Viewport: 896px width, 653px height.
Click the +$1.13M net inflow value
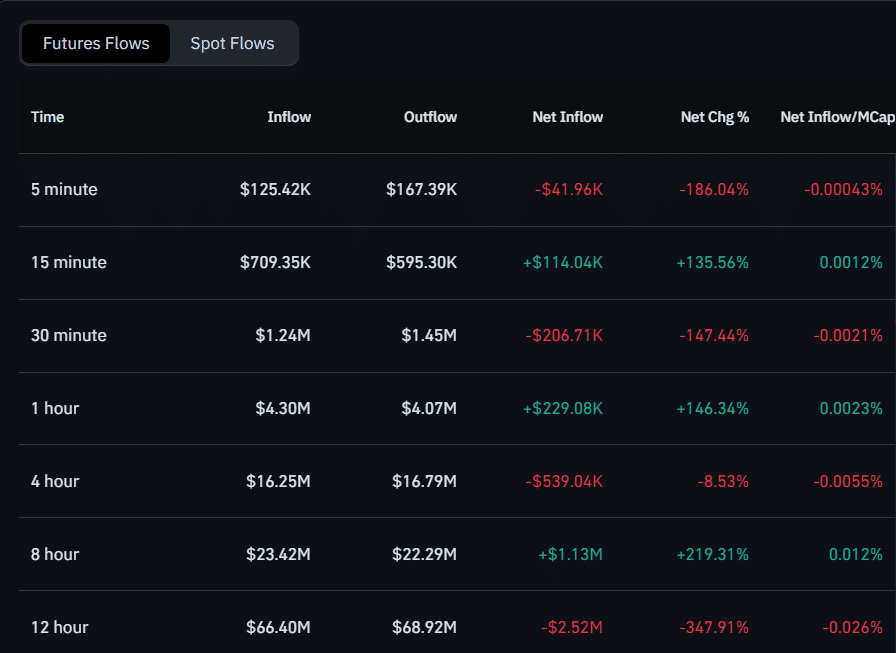tap(570, 554)
